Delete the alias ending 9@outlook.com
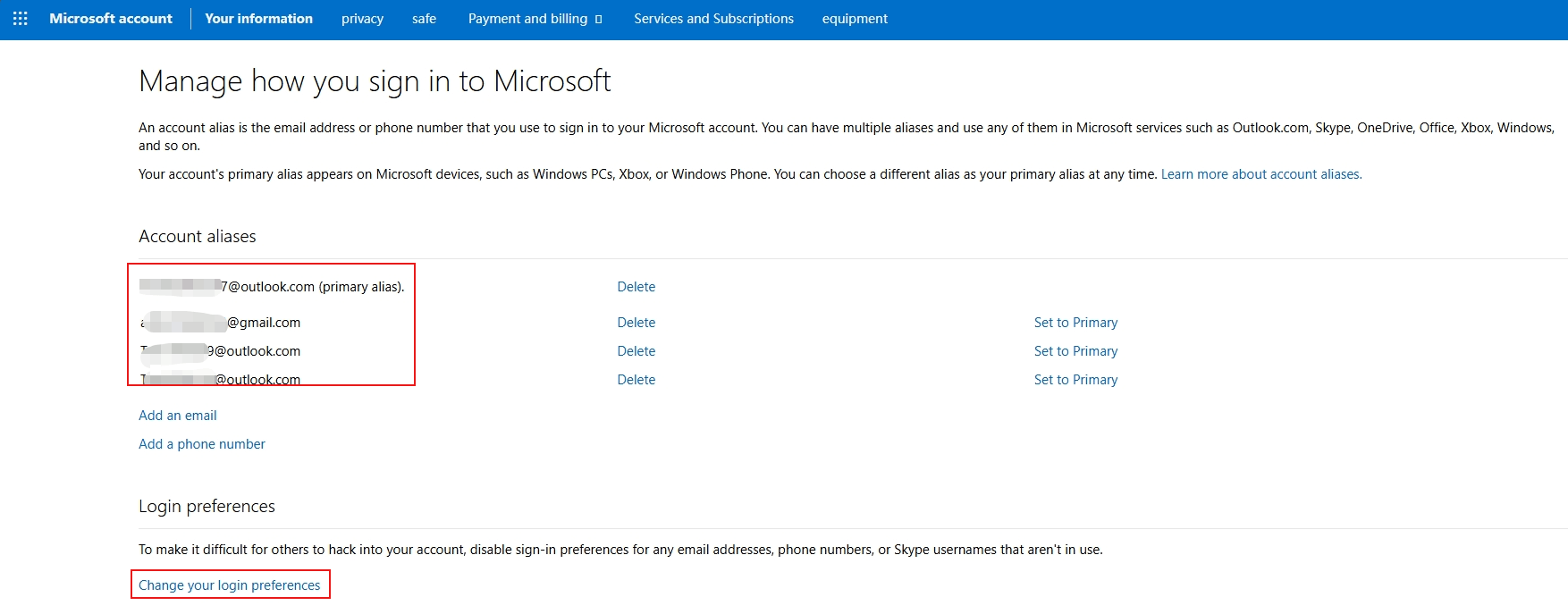The height and width of the screenshot is (614, 1568). point(636,351)
